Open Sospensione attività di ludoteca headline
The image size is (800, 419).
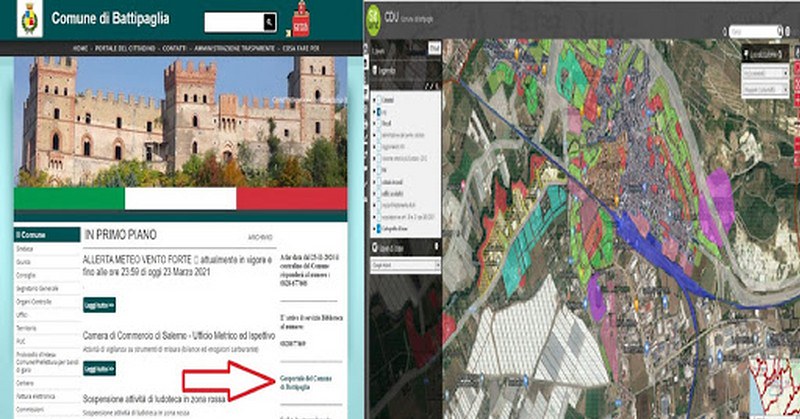(x=154, y=399)
